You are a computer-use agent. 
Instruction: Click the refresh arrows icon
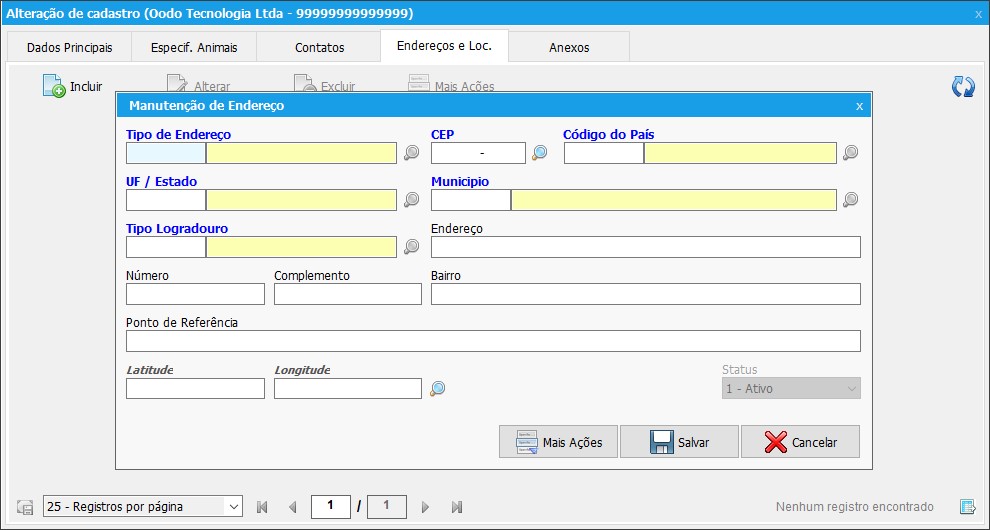click(963, 87)
